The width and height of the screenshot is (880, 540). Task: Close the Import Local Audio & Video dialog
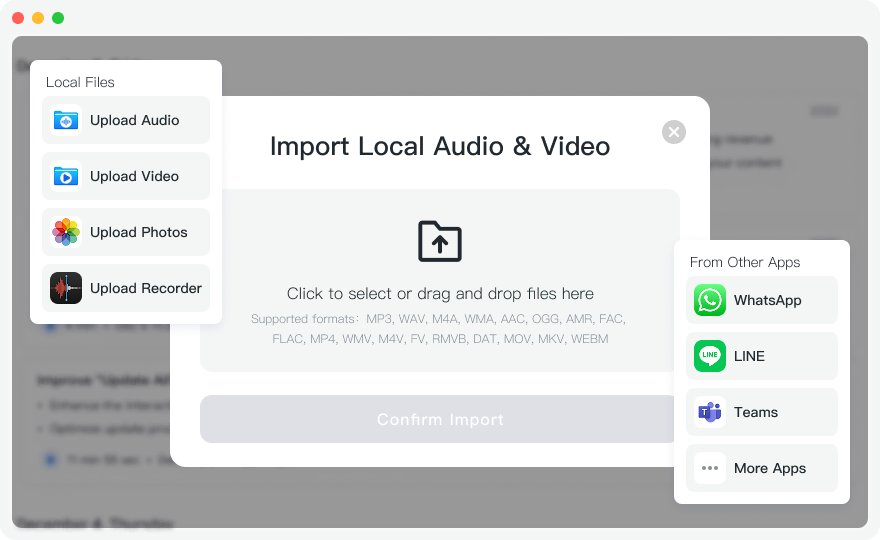[x=674, y=132]
